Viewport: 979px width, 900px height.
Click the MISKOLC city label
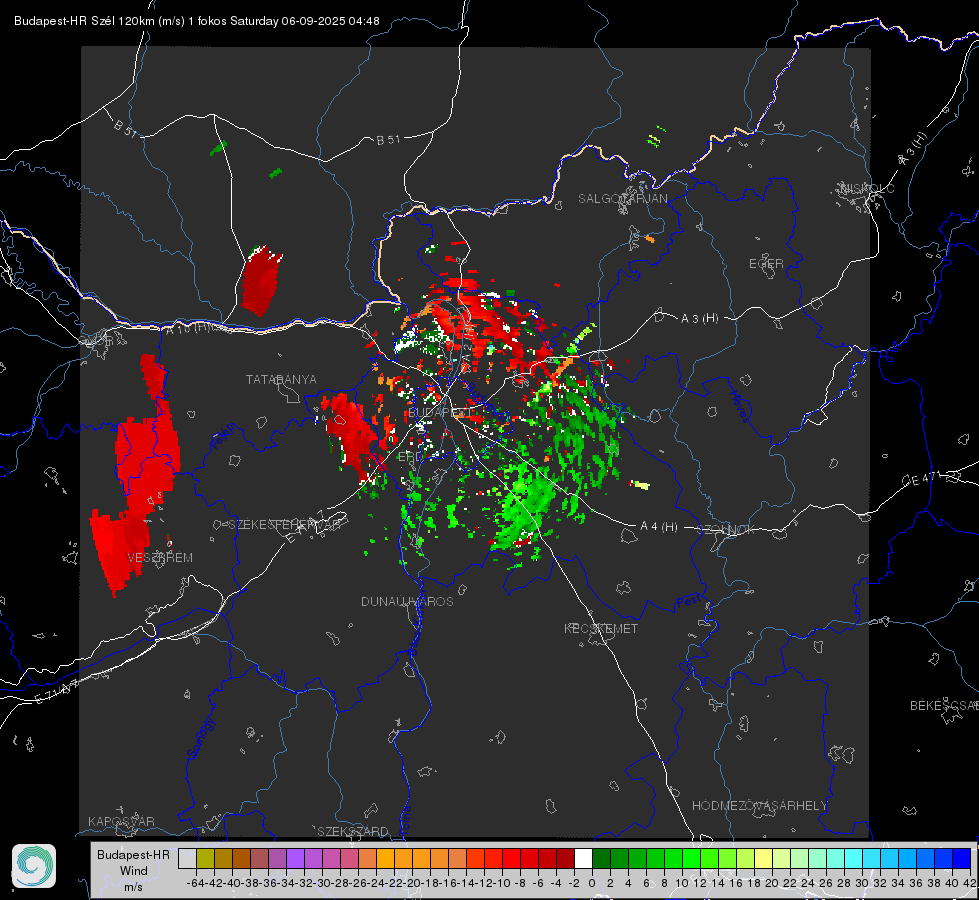[867, 188]
